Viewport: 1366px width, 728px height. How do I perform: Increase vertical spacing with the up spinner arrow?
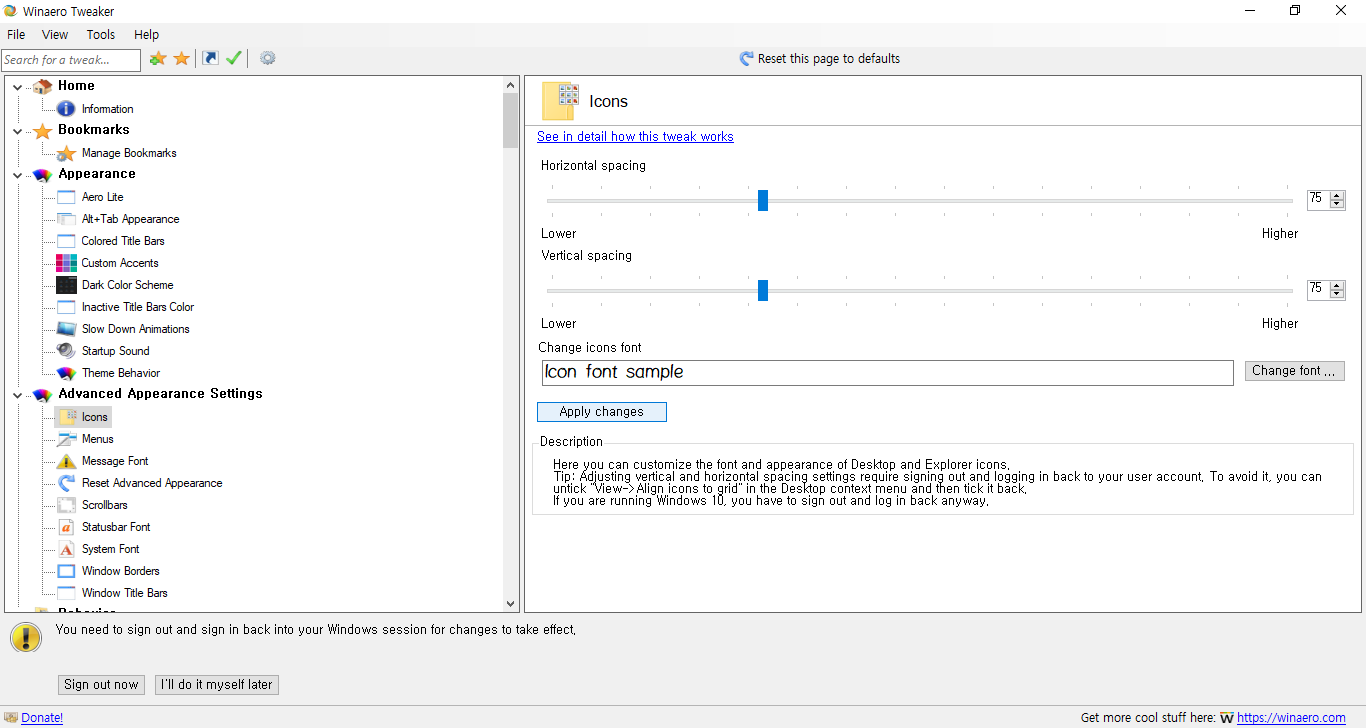(x=1337, y=285)
